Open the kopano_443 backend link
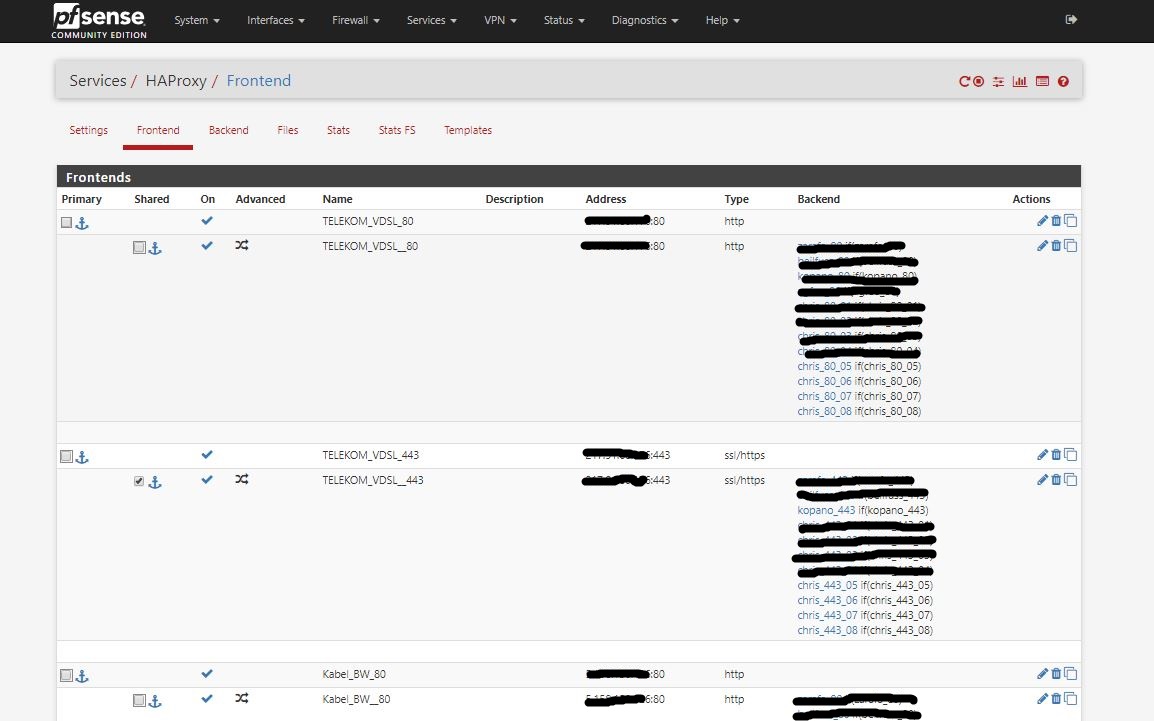This screenshot has width=1154, height=721. (x=826, y=510)
